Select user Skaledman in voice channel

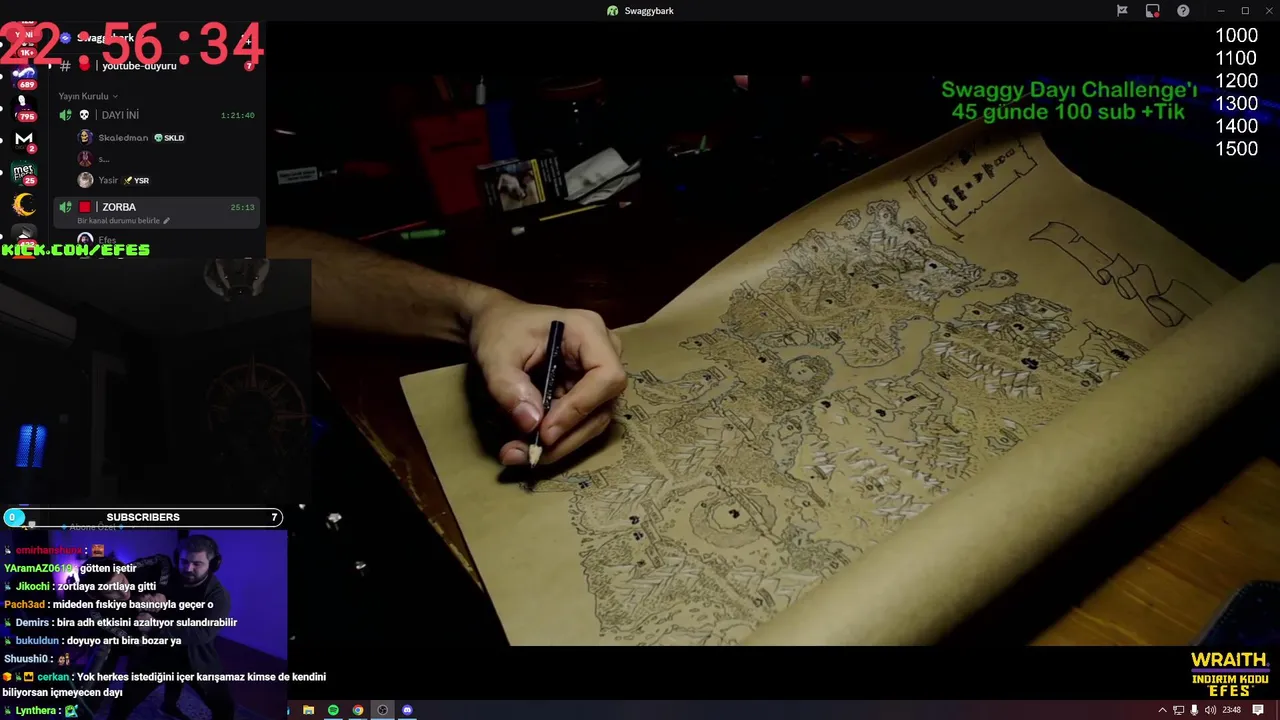point(123,138)
